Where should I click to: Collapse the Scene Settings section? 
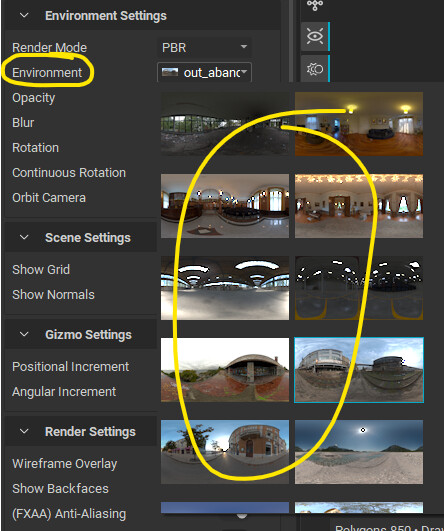click(x=24, y=237)
